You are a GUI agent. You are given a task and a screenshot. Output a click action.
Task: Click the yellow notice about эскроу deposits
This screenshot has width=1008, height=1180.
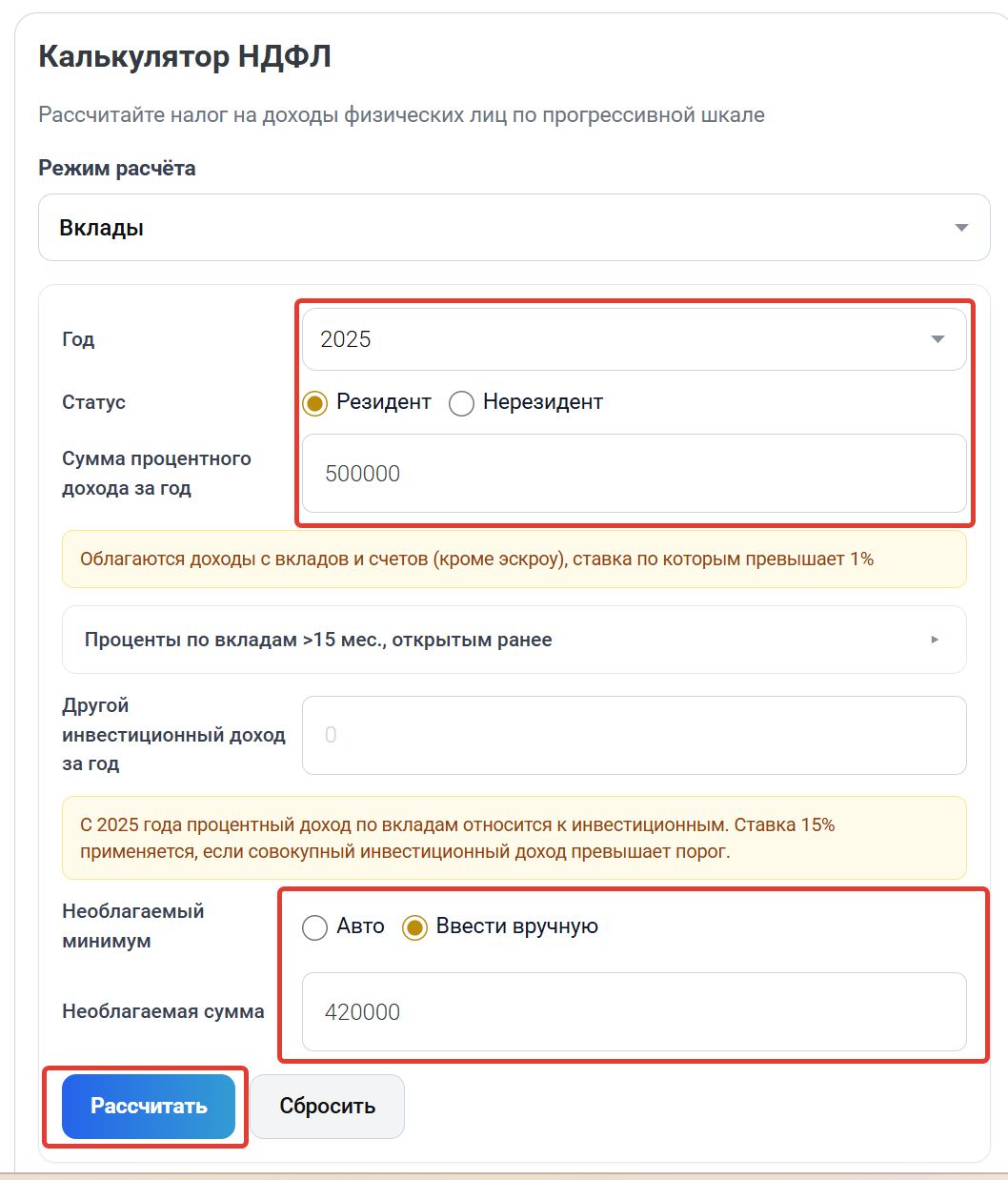point(514,559)
